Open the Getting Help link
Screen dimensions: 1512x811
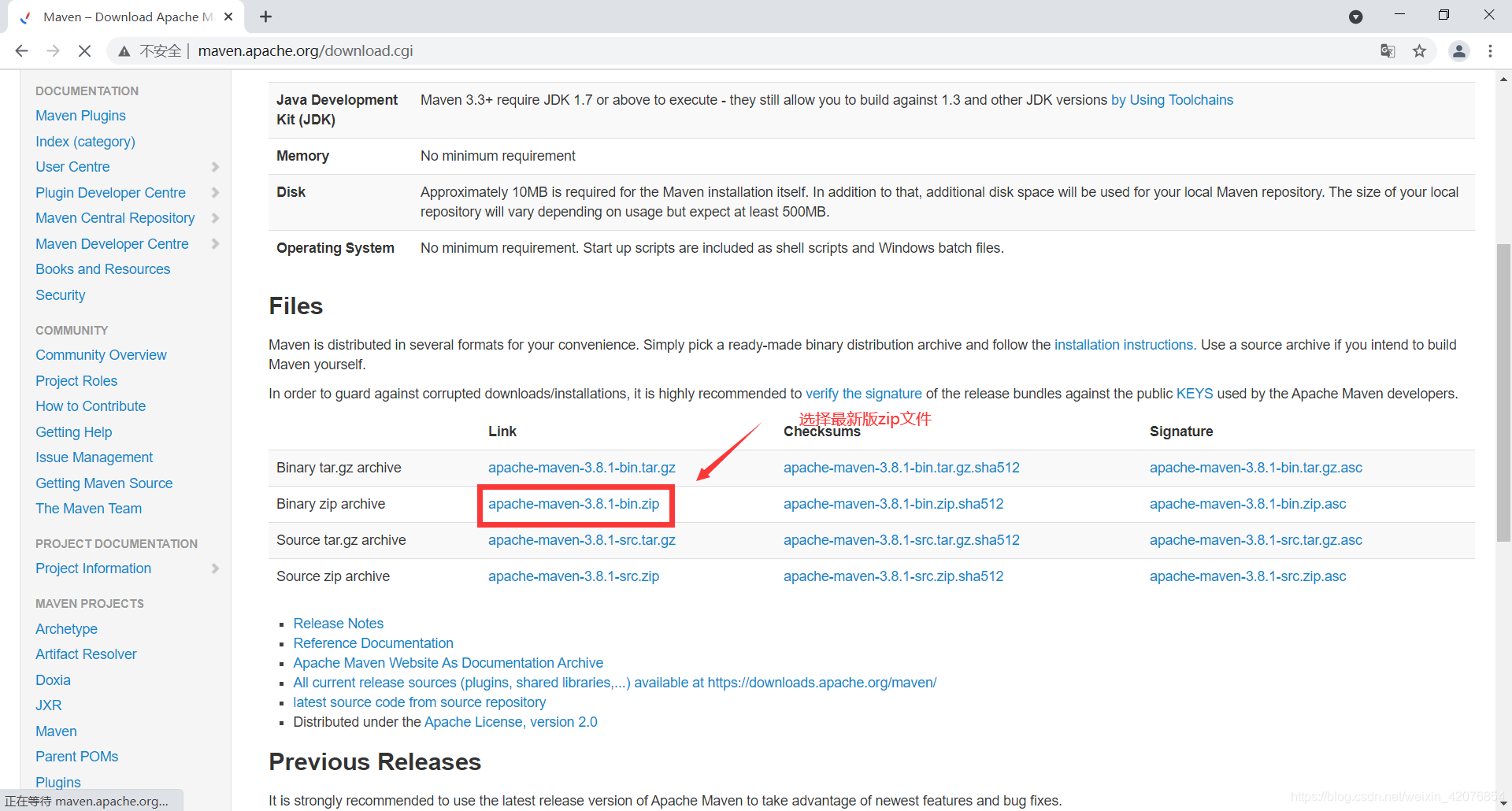(73, 432)
